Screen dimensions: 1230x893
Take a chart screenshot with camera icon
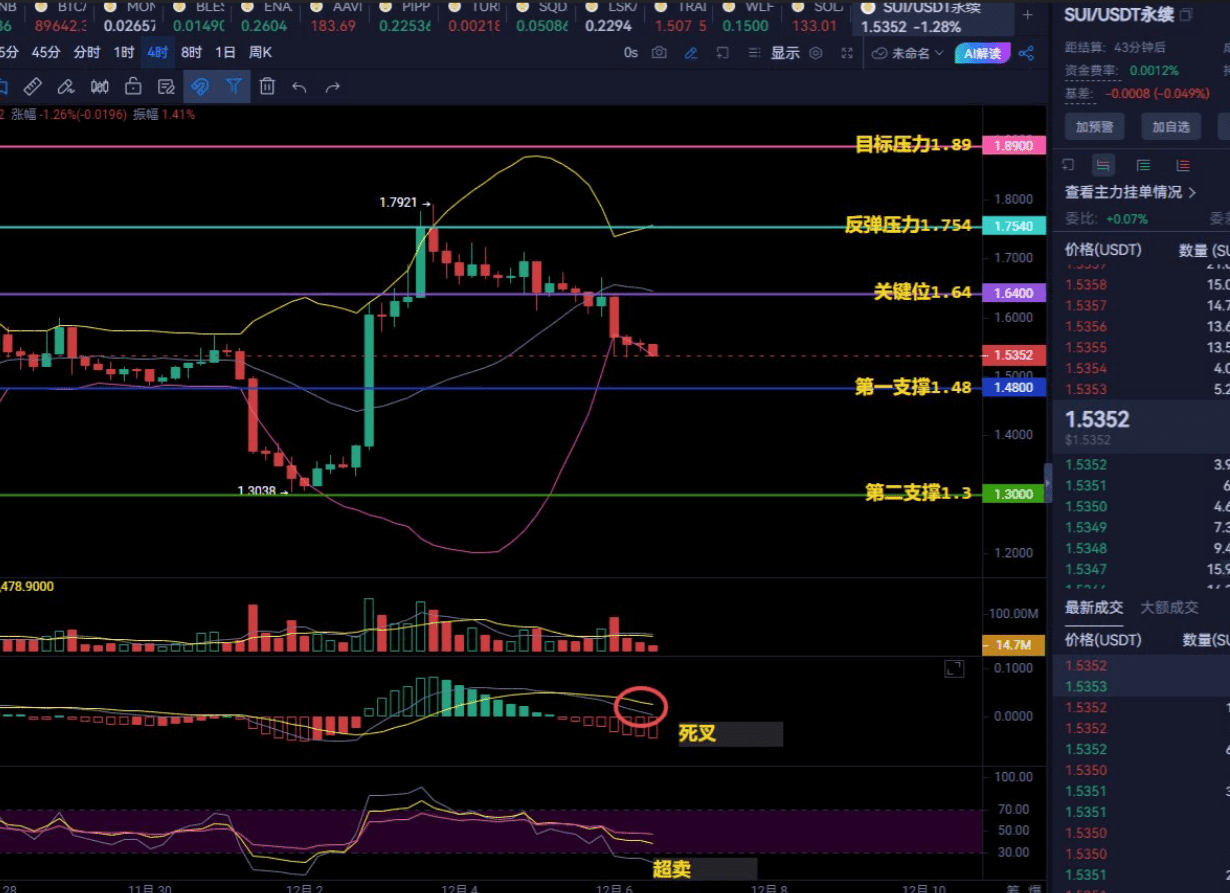tap(659, 53)
